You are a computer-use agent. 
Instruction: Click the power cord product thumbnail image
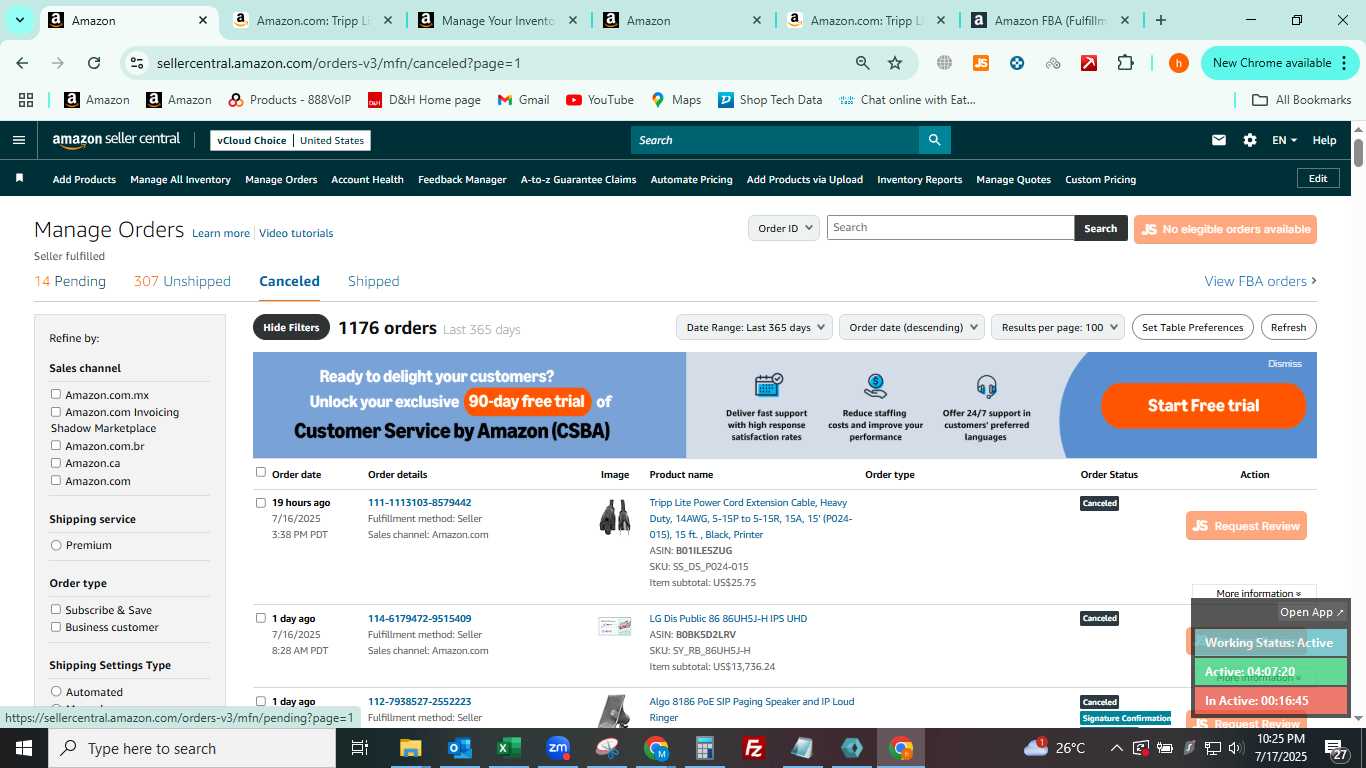tap(615, 516)
